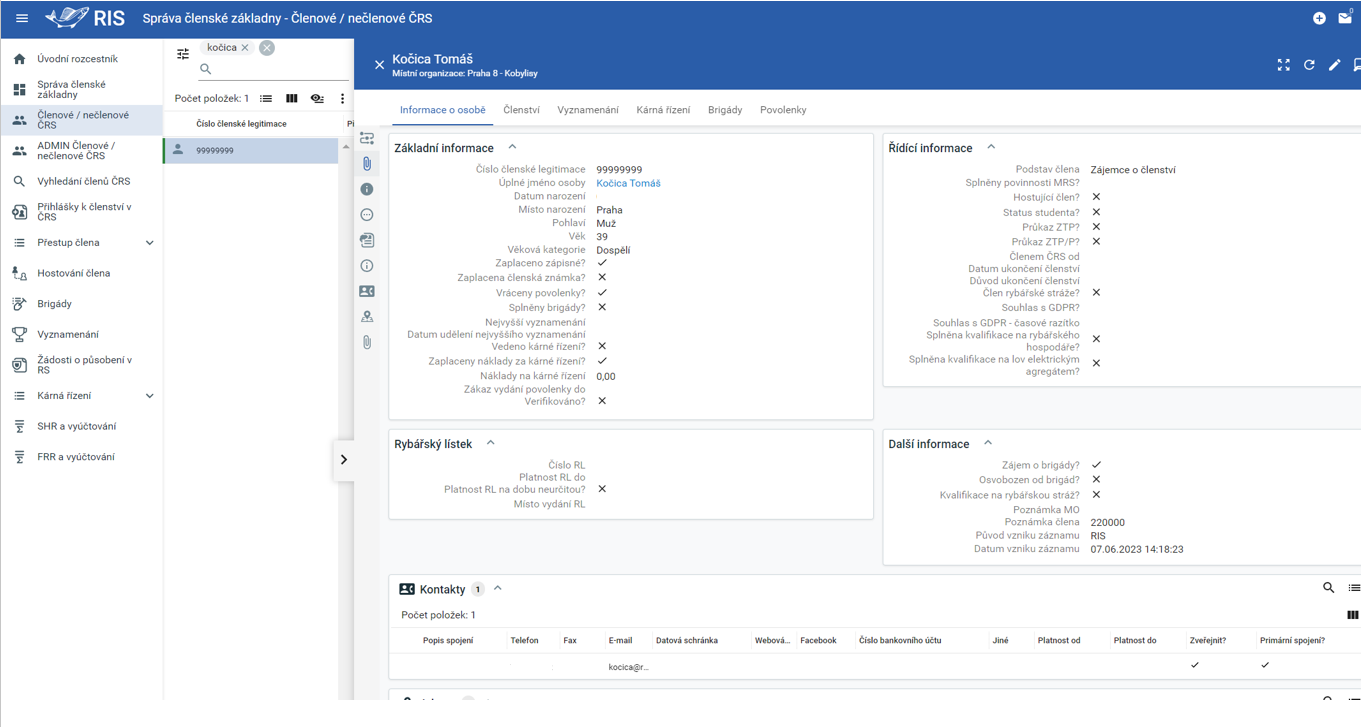Switch to the Povolenky tab
The image size is (1361, 727).
click(783, 110)
